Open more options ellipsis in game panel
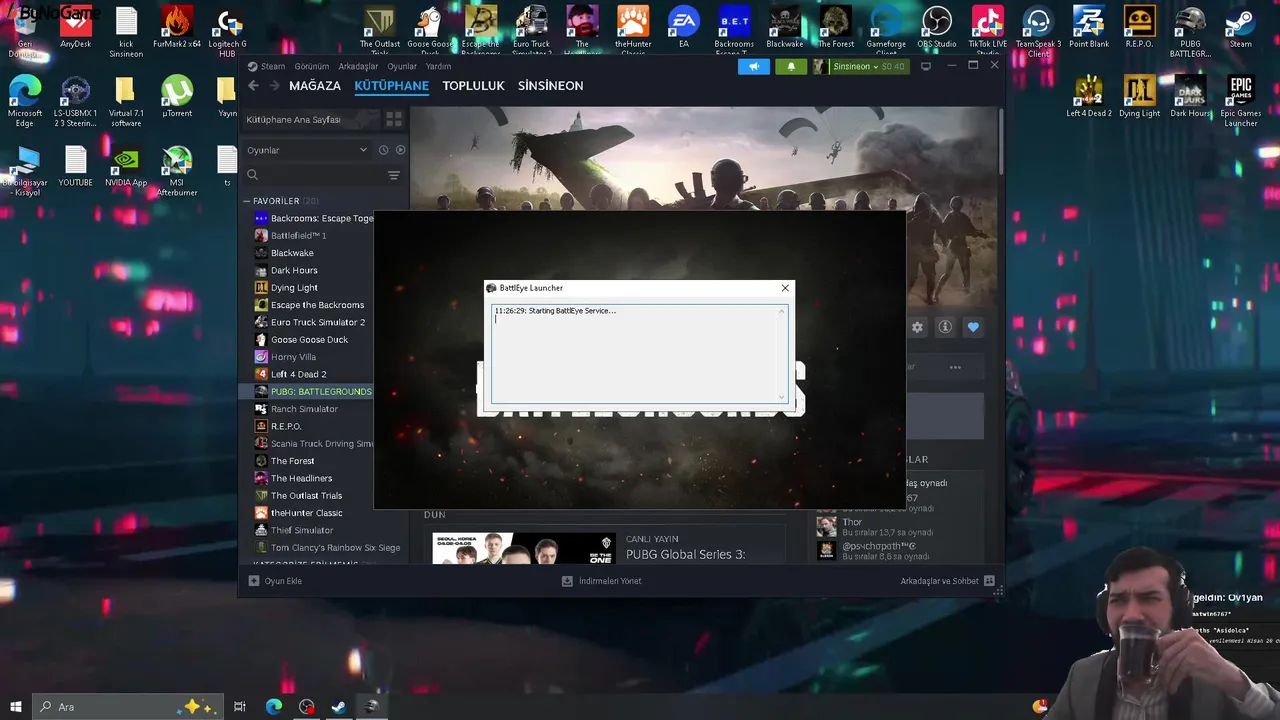The image size is (1280, 720). [x=955, y=367]
